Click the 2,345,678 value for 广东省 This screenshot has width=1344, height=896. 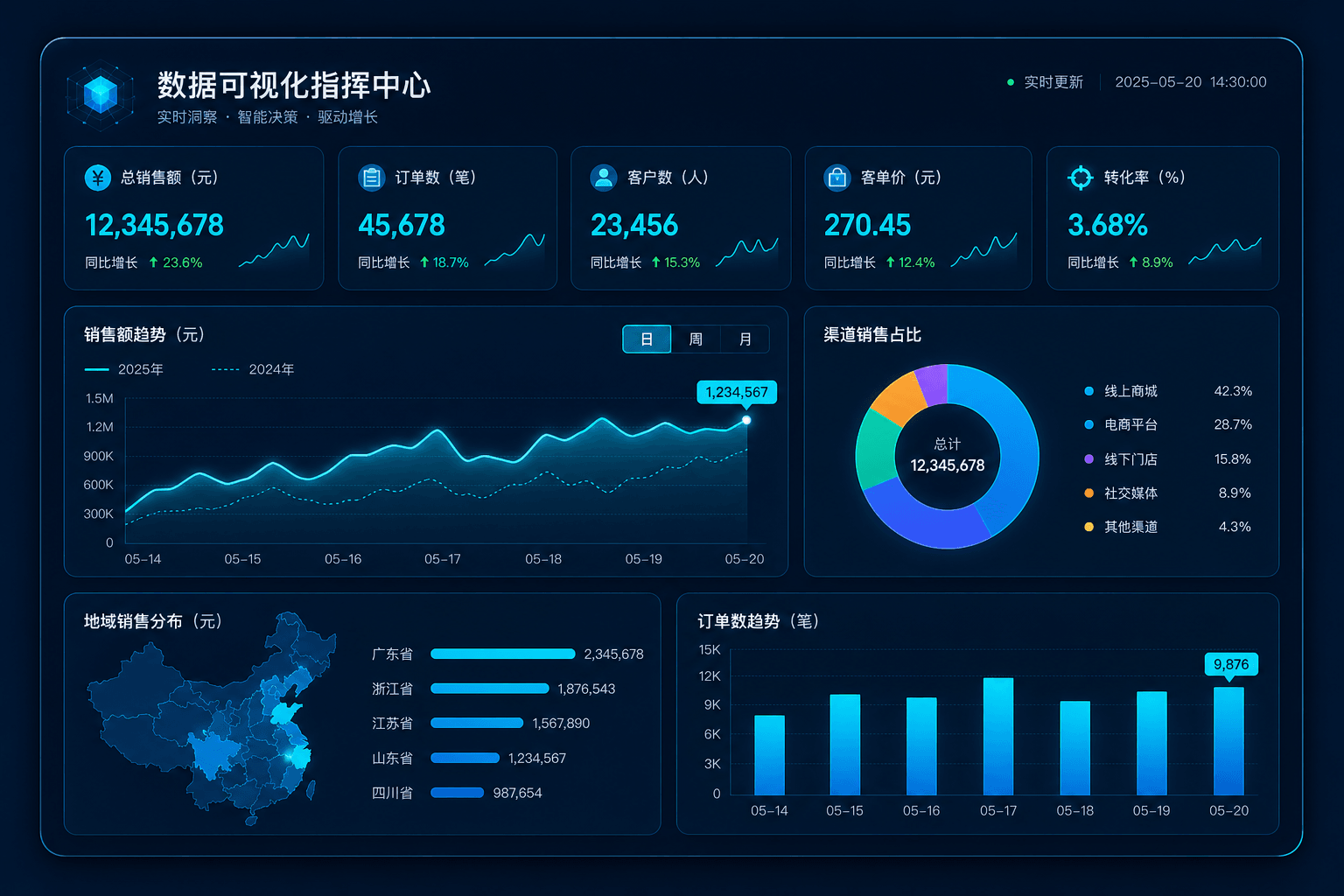coord(614,654)
